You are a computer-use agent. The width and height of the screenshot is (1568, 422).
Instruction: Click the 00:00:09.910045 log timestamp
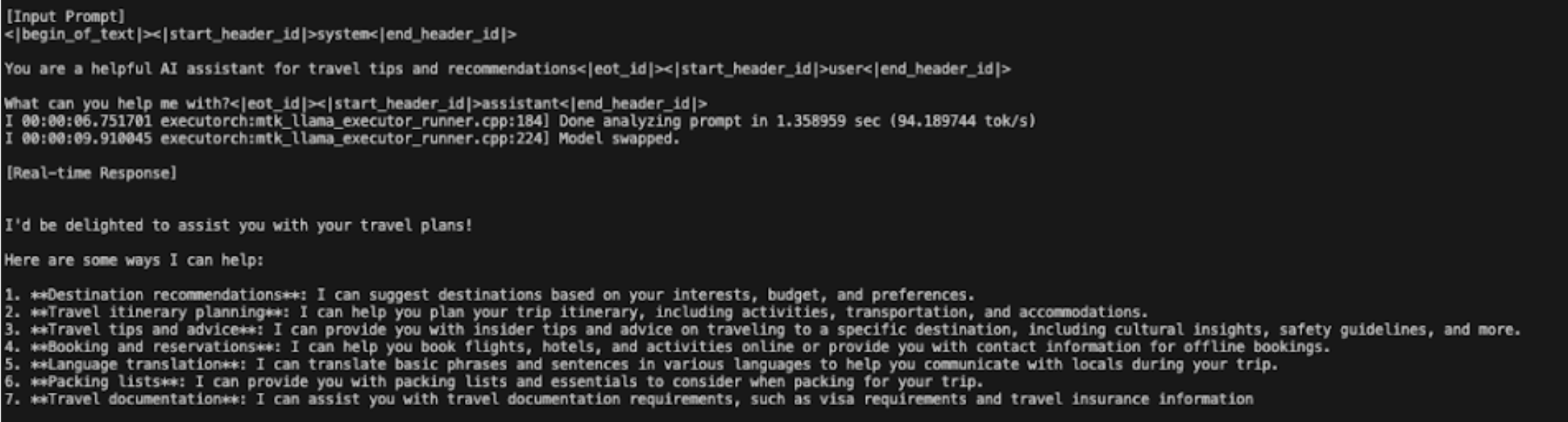click(87, 138)
